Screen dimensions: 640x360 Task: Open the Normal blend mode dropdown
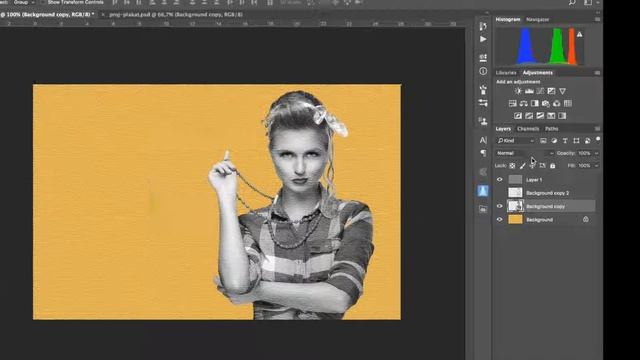[525, 153]
